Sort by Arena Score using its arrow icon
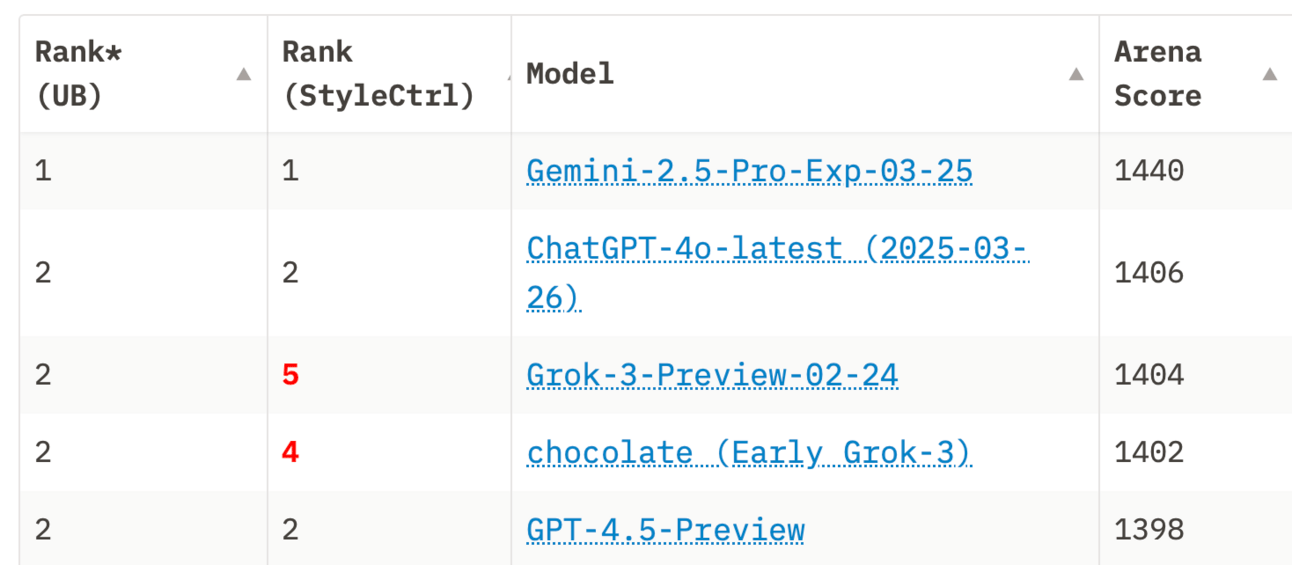 click(x=1270, y=74)
